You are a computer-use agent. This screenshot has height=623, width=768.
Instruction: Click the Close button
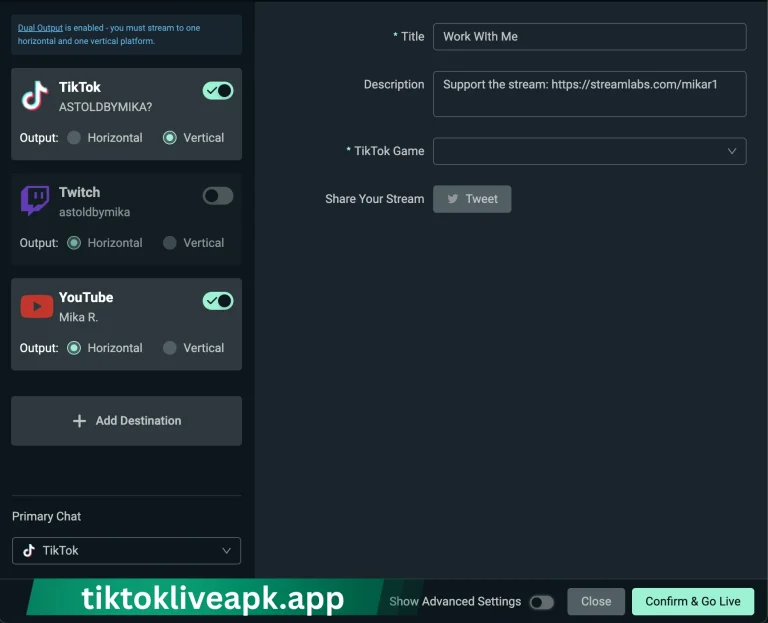tap(596, 601)
